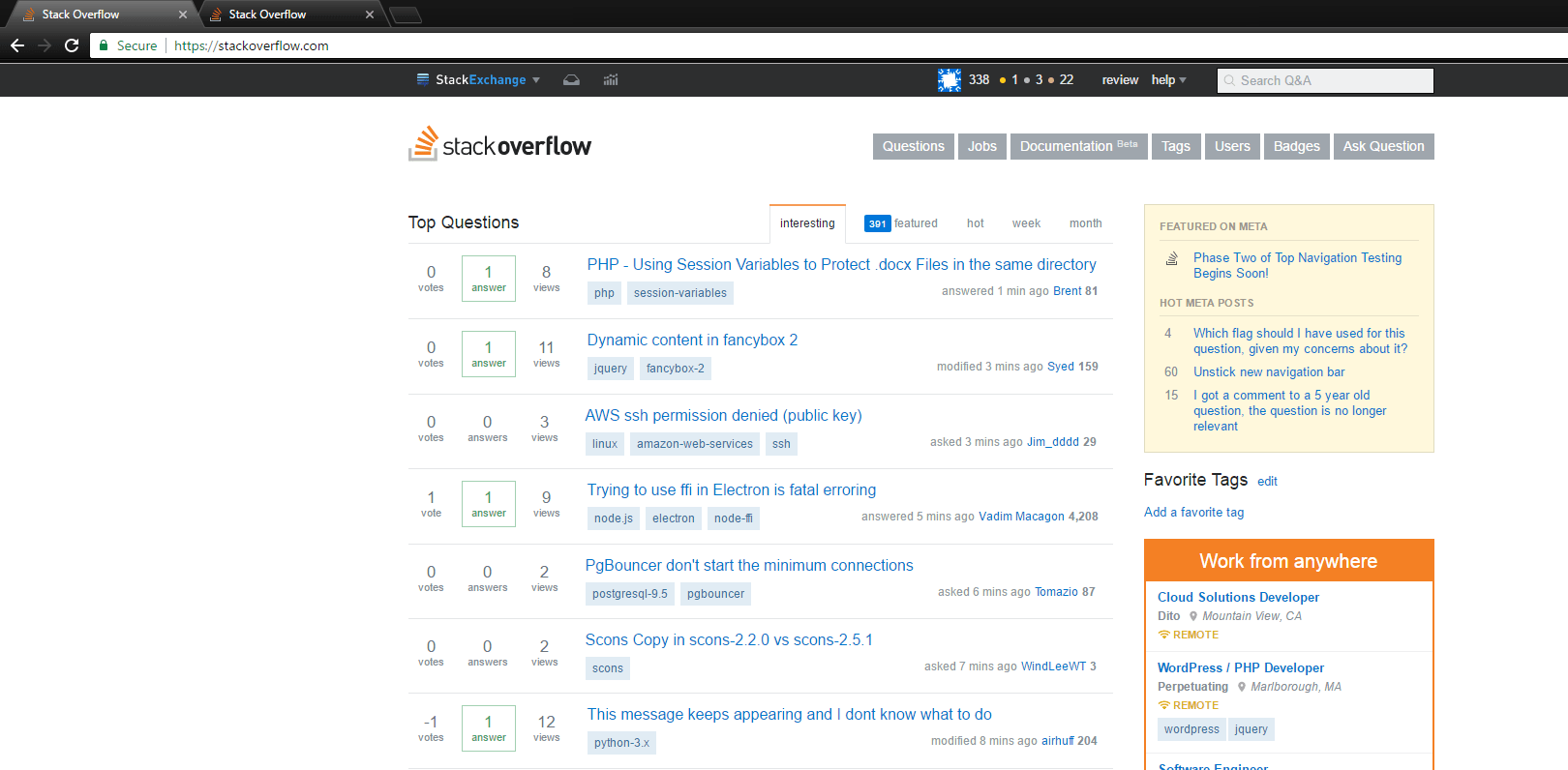Click the node-ffi tag
The width and height of the screenshot is (1568, 770).
pyautogui.click(x=734, y=518)
